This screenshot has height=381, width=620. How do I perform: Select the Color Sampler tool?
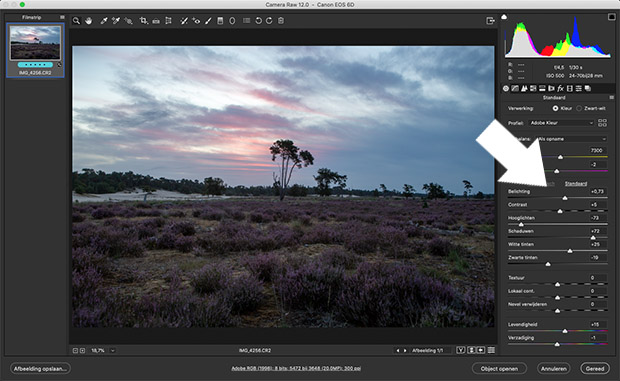coord(116,21)
